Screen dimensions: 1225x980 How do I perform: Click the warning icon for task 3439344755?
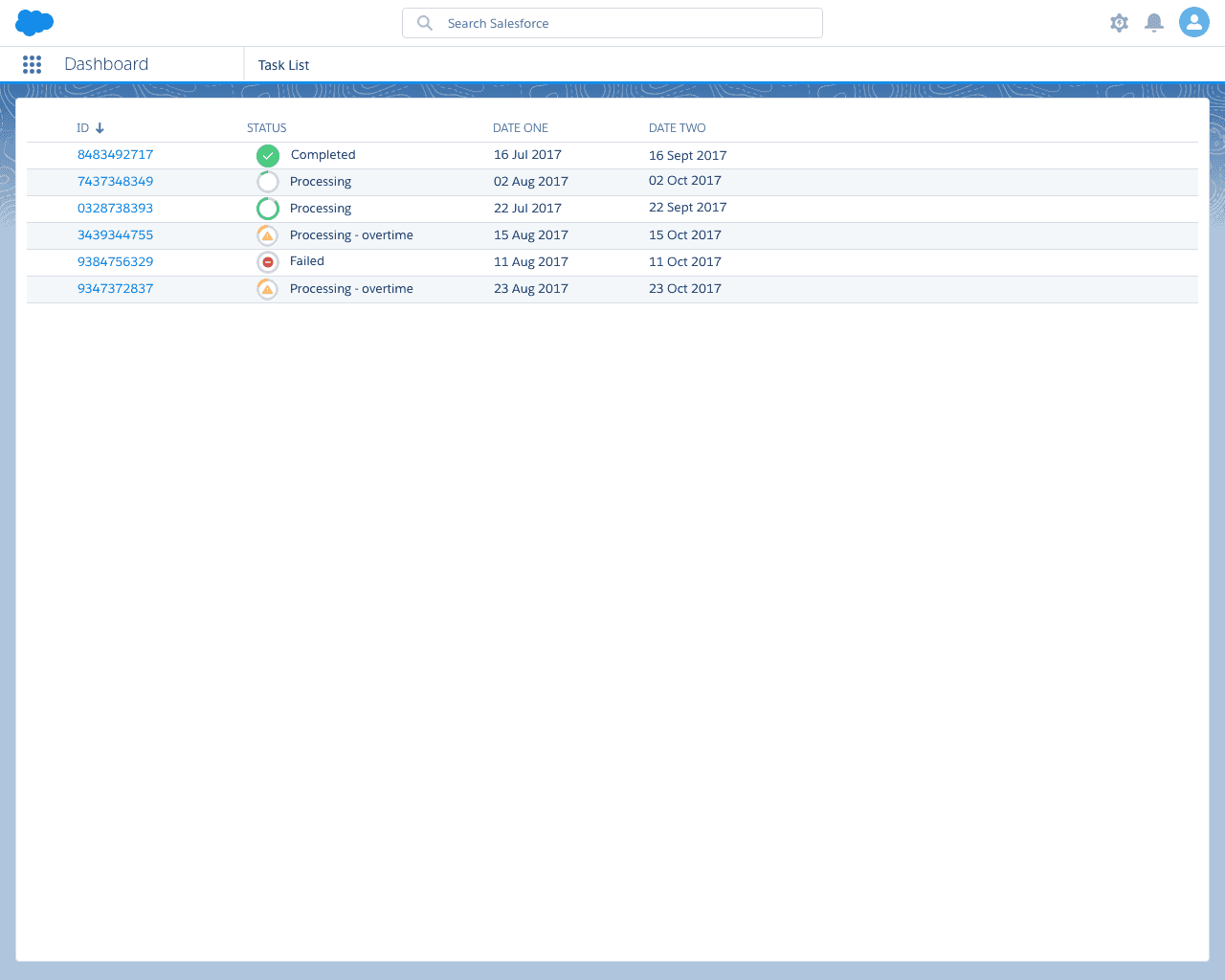tap(268, 235)
